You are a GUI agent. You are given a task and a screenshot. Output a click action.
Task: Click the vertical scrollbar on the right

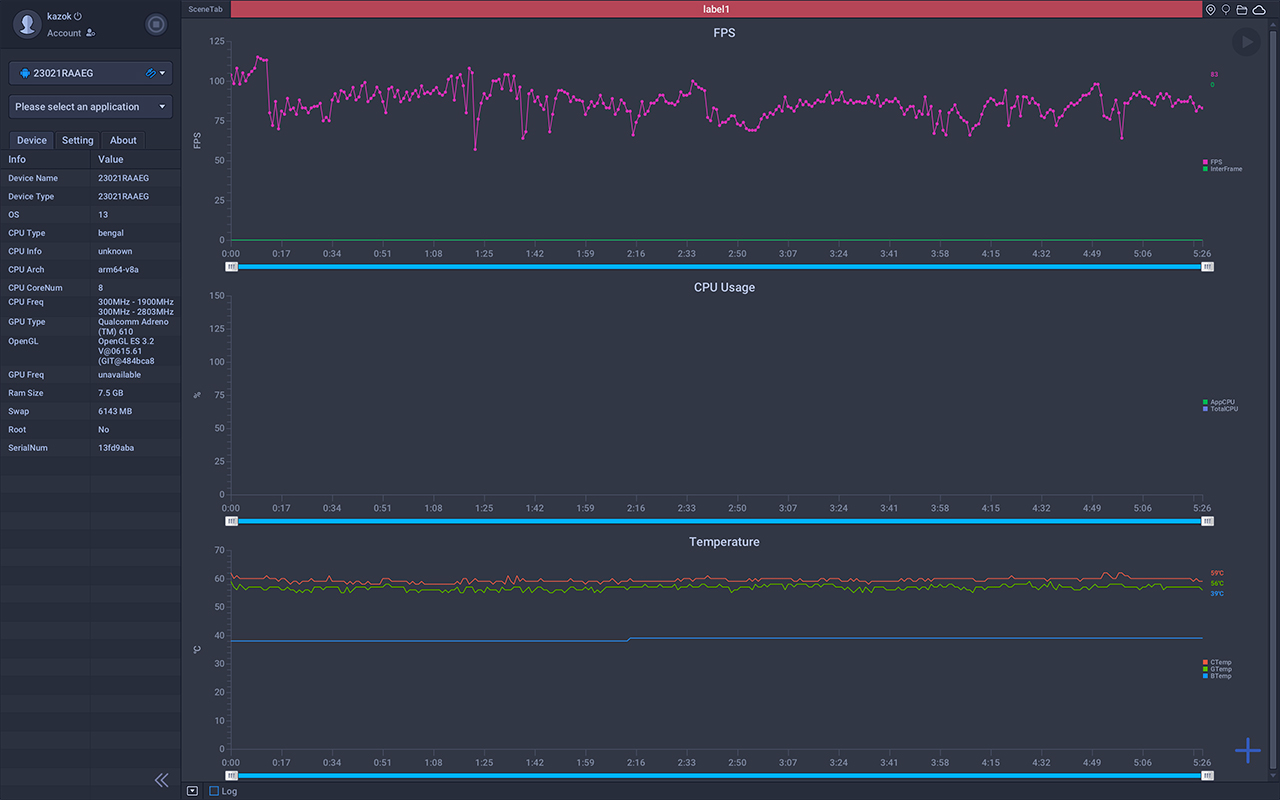tap(1274, 400)
